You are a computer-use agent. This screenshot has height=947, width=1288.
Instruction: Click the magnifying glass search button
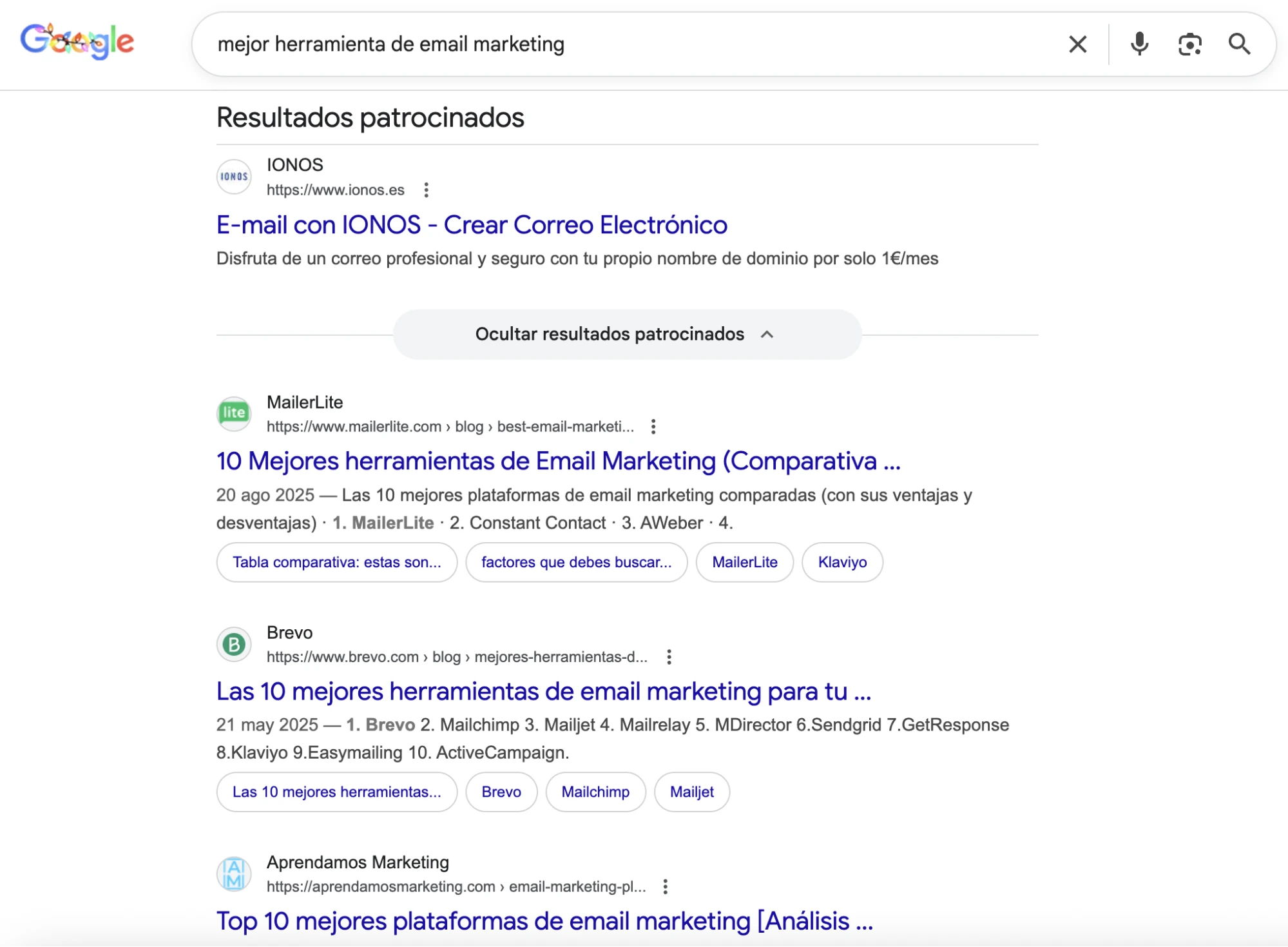(x=1239, y=44)
